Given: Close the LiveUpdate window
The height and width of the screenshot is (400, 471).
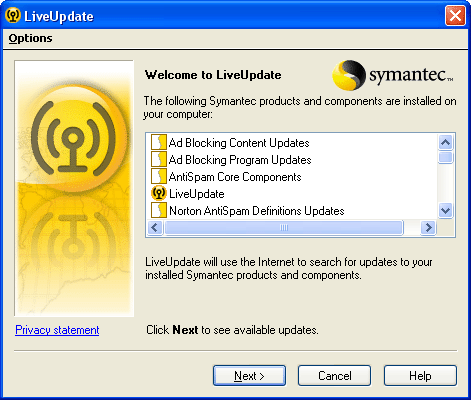Looking at the screenshot, I should 455,15.
